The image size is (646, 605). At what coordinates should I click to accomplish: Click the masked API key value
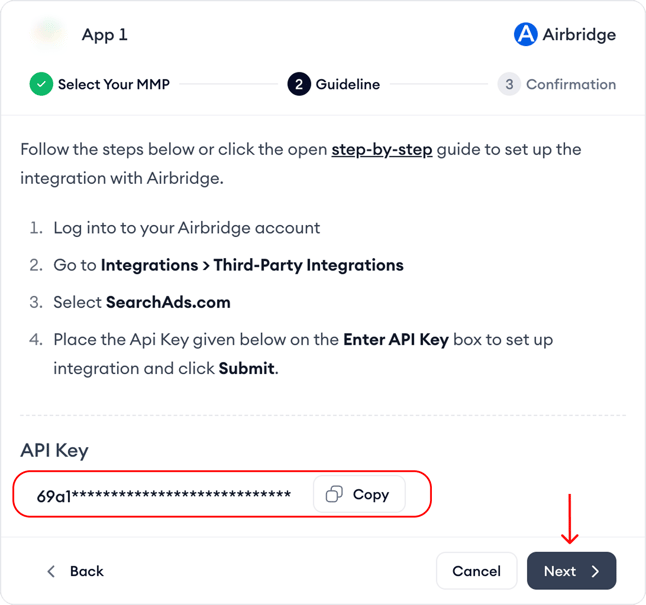click(x=164, y=495)
